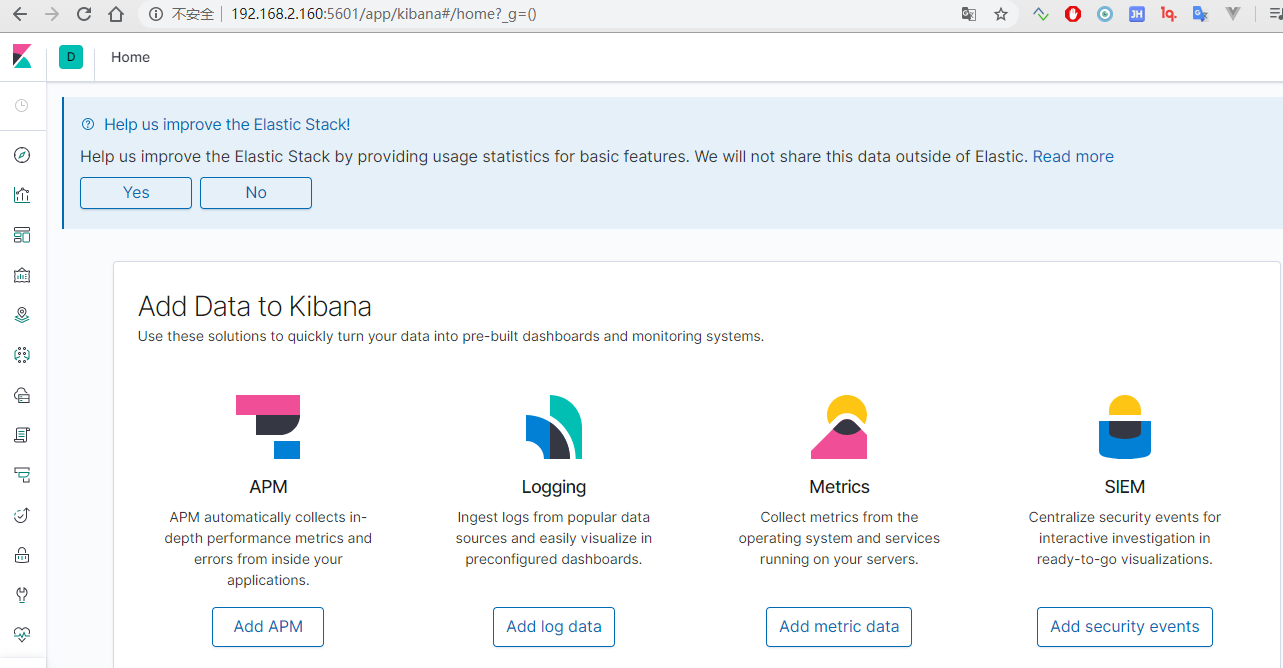Open Infrastructure from the sidebar
Image resolution: width=1283 pixels, height=668 pixels.
(22, 395)
